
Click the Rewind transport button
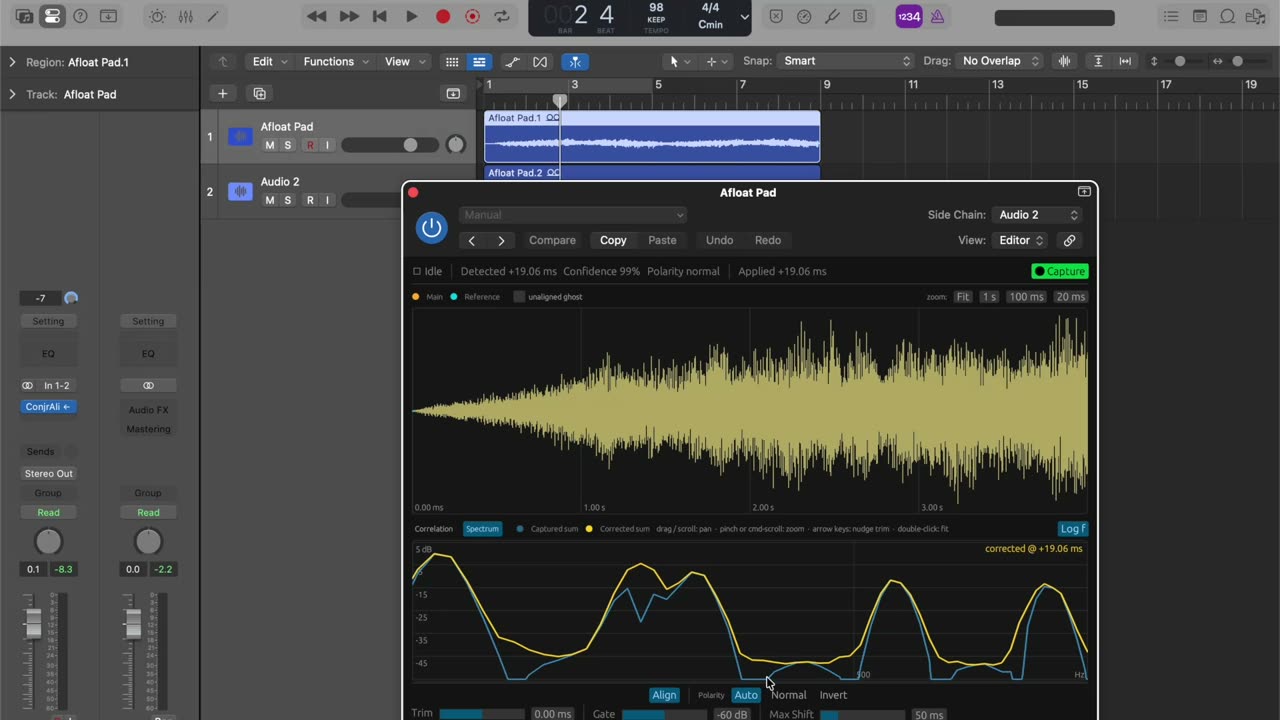317,16
